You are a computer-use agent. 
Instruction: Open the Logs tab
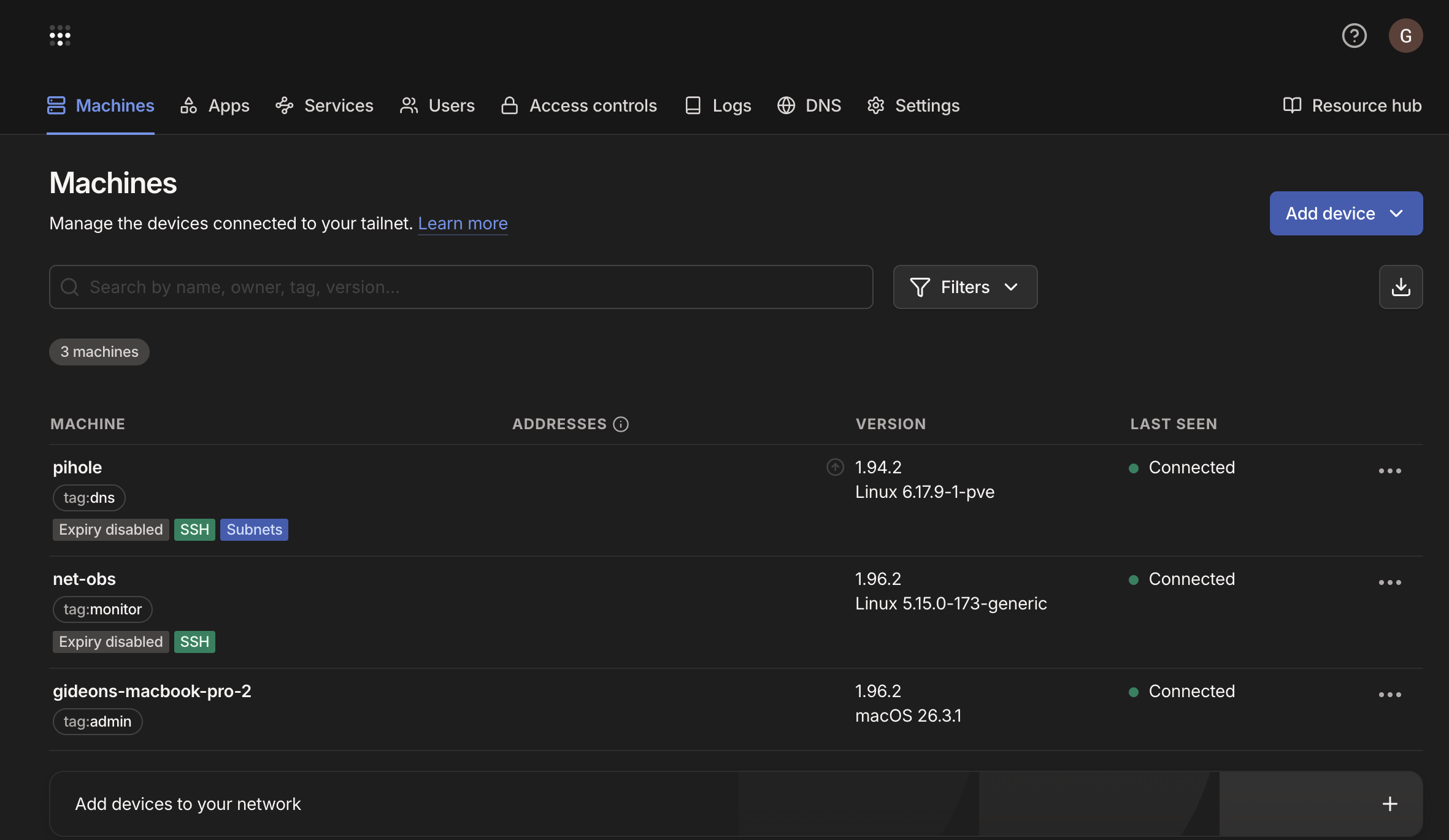tap(718, 105)
